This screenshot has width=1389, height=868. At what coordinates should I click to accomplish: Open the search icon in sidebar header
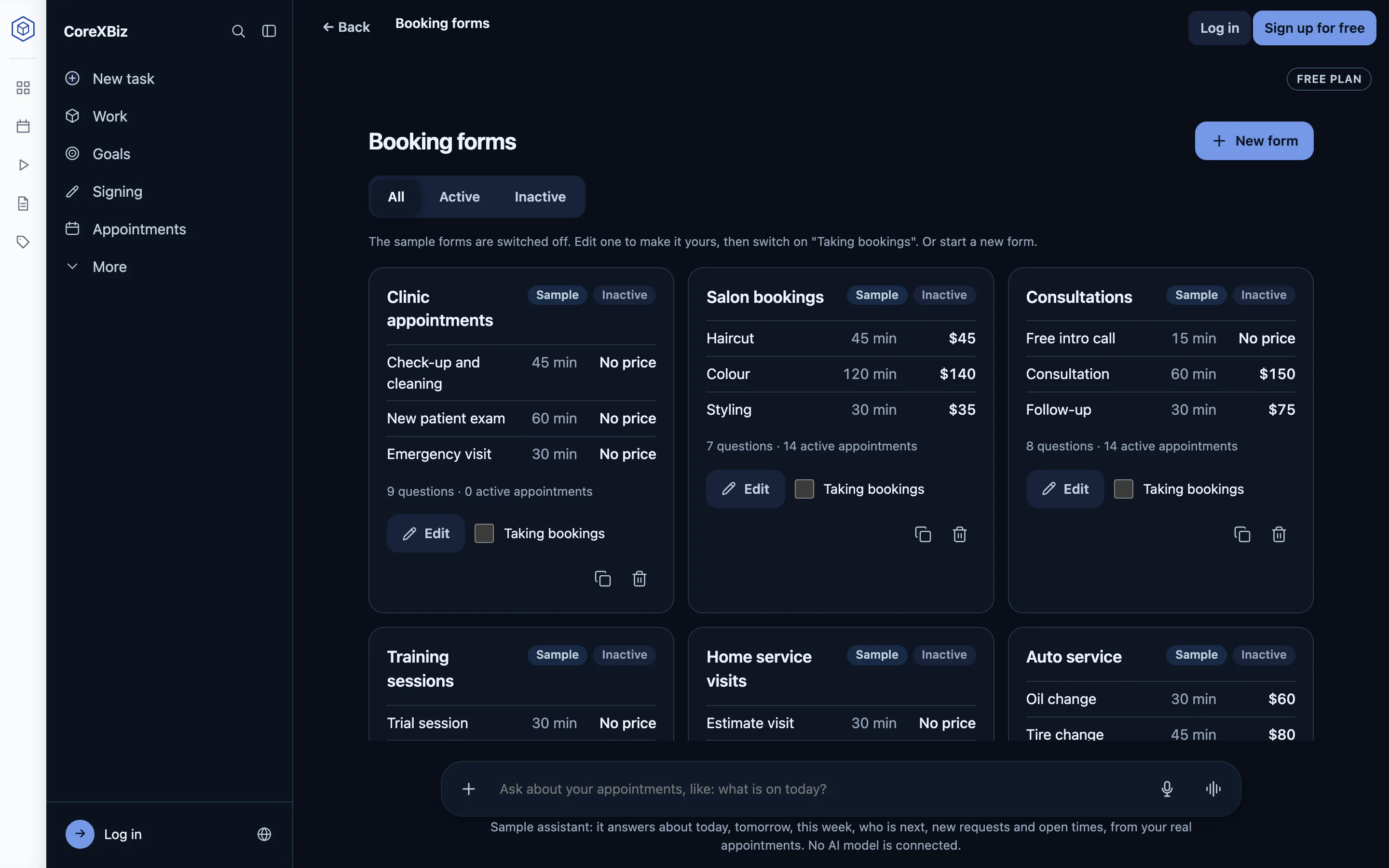(x=238, y=31)
